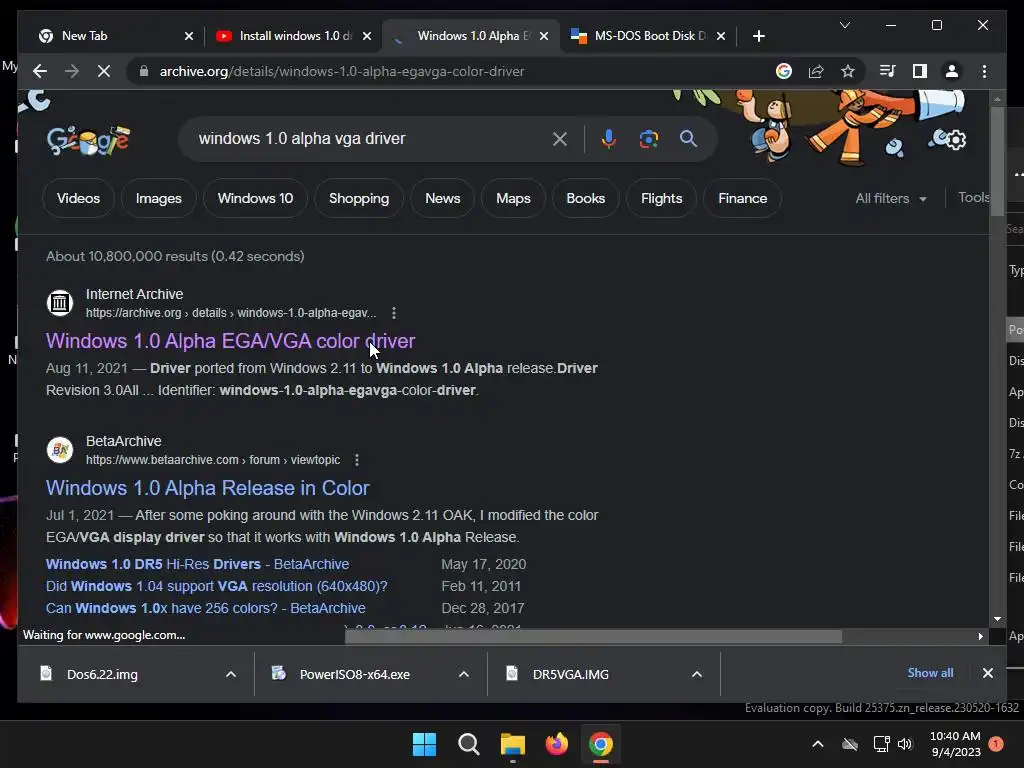
Task: Open volume control in system tray
Action: click(905, 744)
